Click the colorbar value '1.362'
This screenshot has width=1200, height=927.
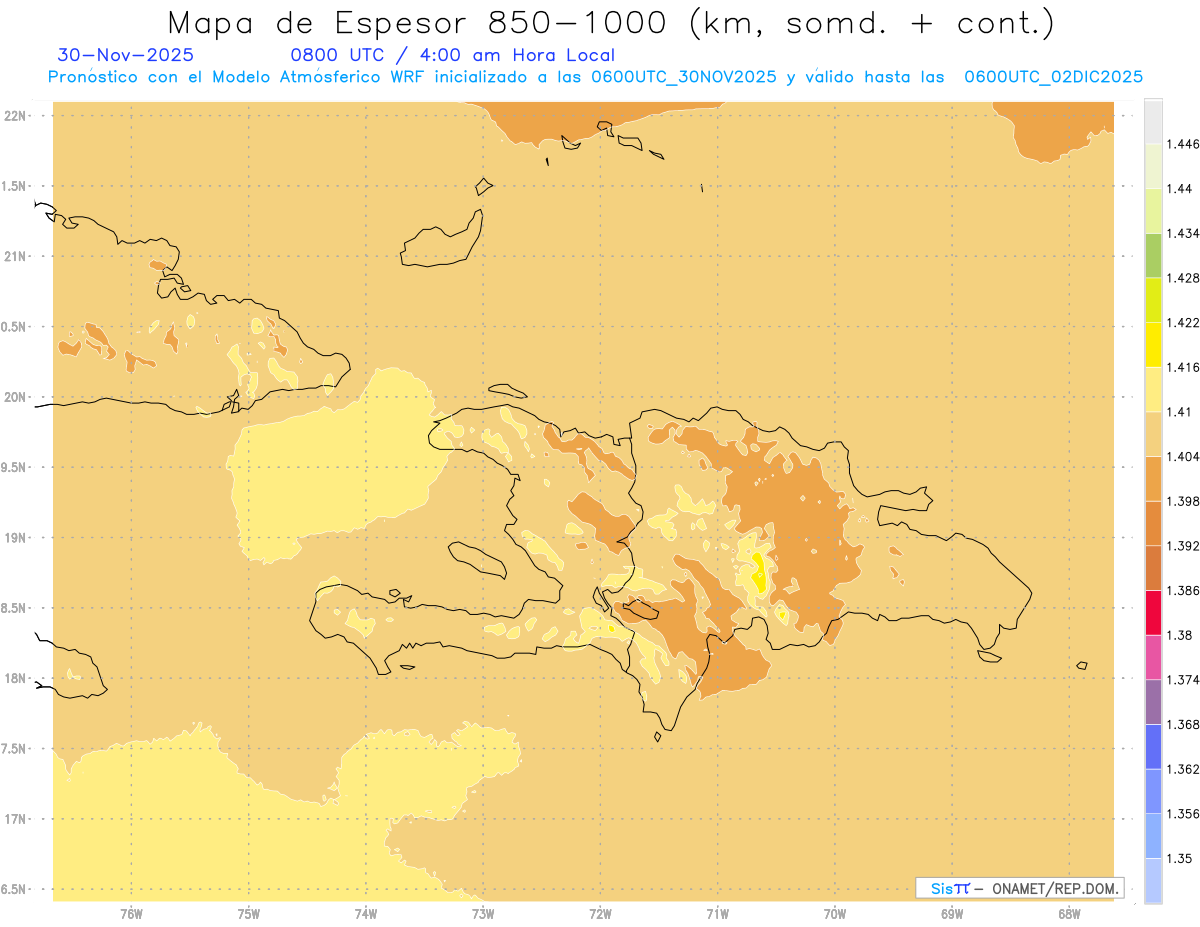click(1183, 769)
